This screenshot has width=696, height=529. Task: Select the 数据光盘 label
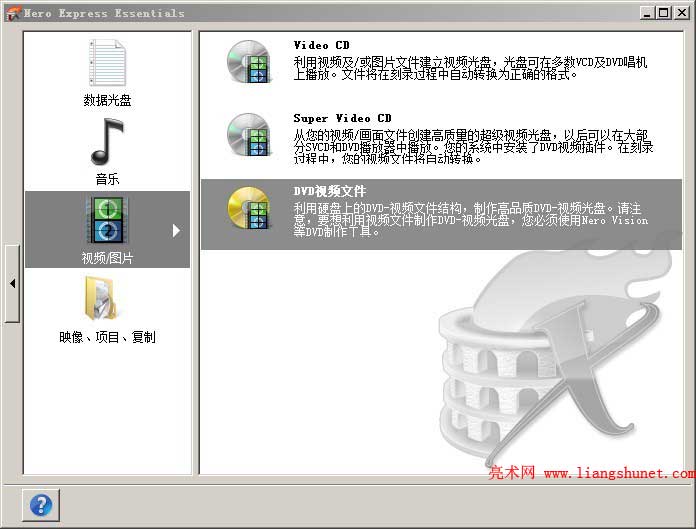(x=107, y=100)
